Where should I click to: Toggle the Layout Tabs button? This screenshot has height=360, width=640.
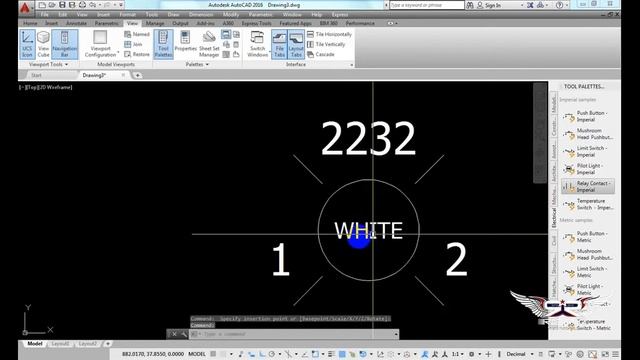pyautogui.click(x=296, y=44)
